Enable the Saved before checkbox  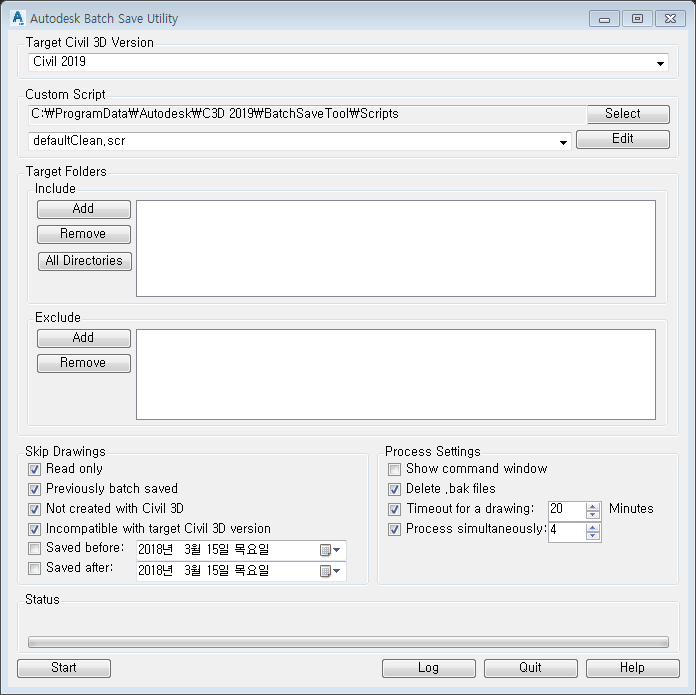pyautogui.click(x=34, y=549)
